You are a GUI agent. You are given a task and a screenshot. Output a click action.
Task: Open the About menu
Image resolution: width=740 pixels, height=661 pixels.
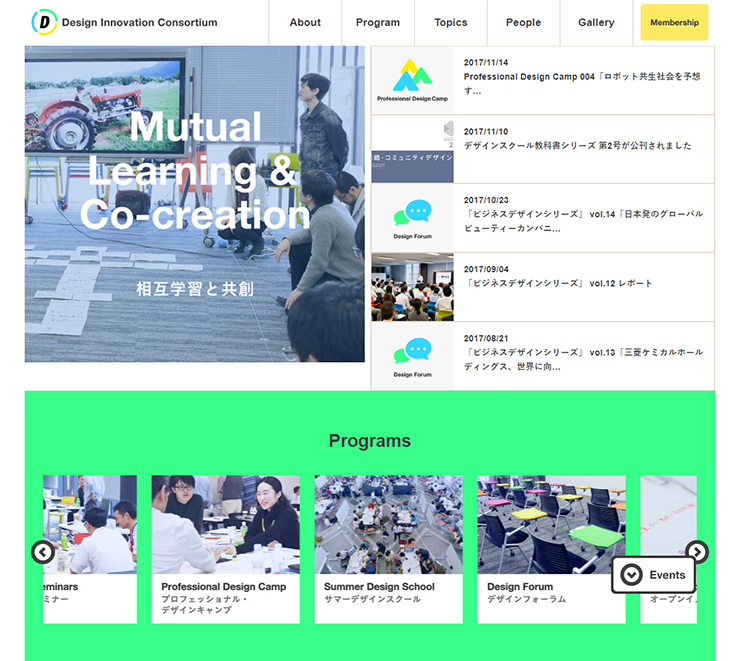[305, 22]
